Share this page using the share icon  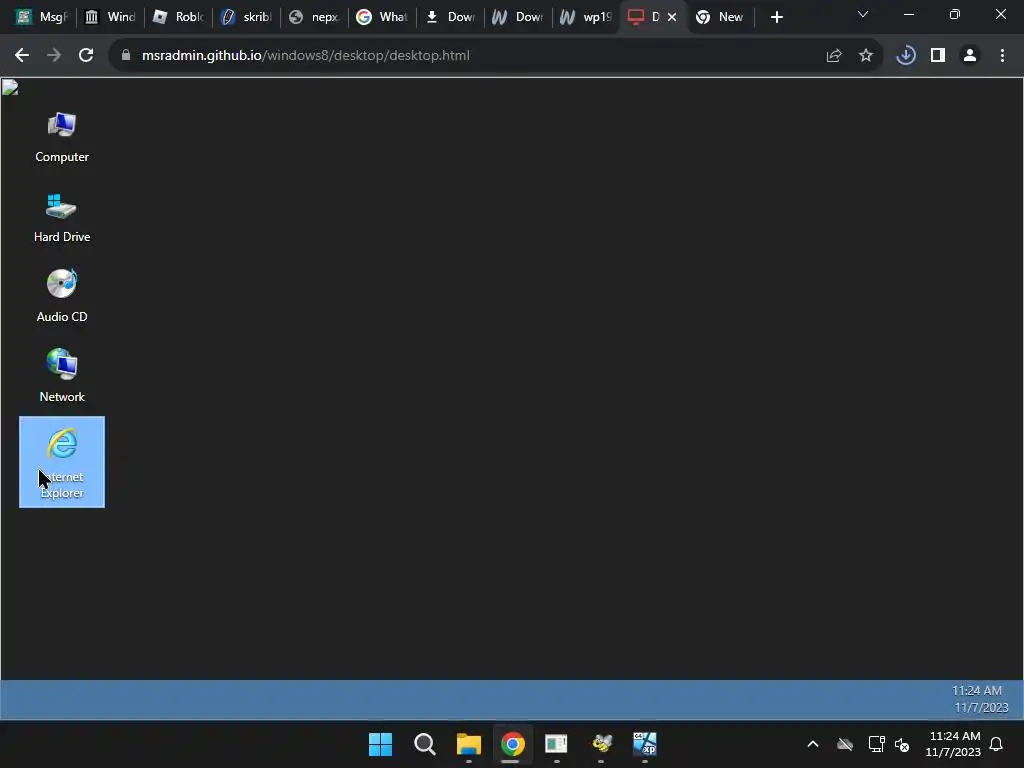tap(833, 56)
